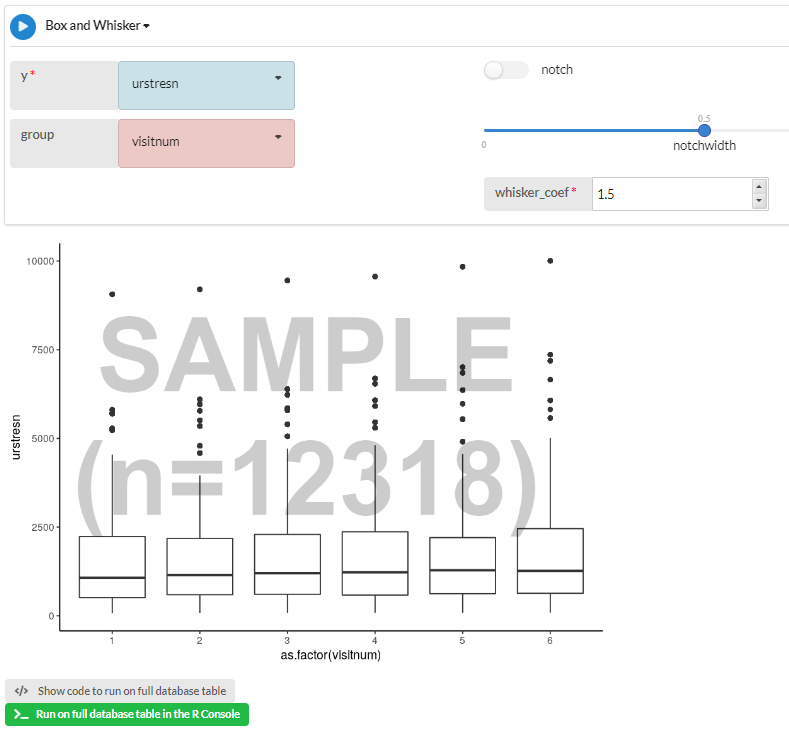Open the group dropdown showing visitnum
Viewport: 789px width, 744px height.
(206, 143)
